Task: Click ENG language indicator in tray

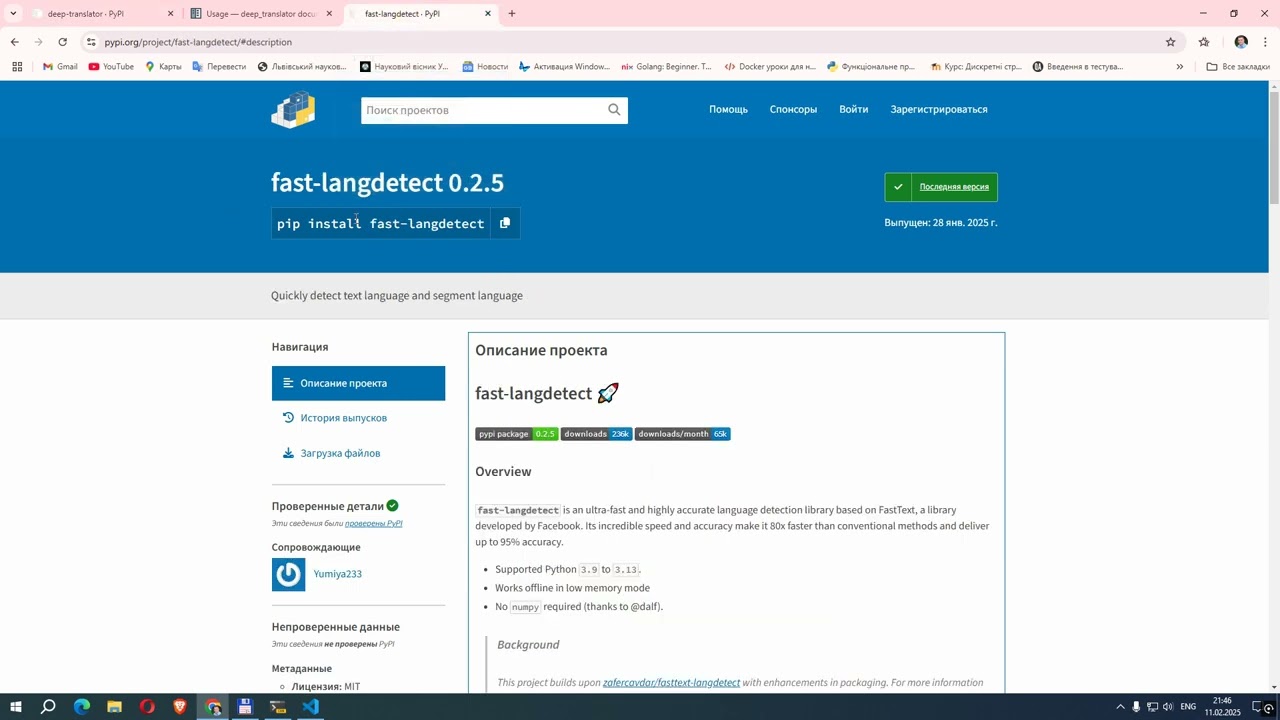Action: [1188, 707]
